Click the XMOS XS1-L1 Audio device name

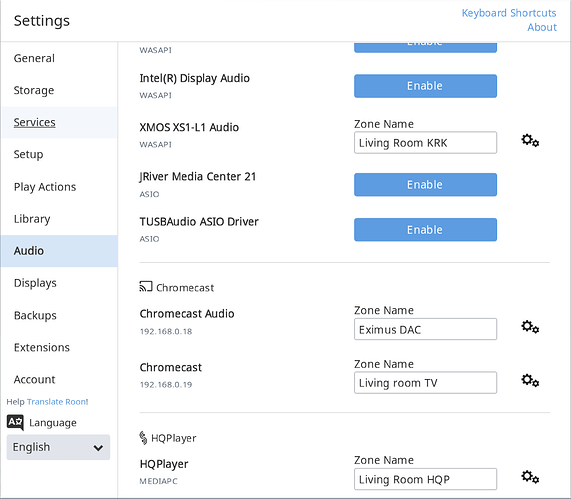(x=189, y=127)
